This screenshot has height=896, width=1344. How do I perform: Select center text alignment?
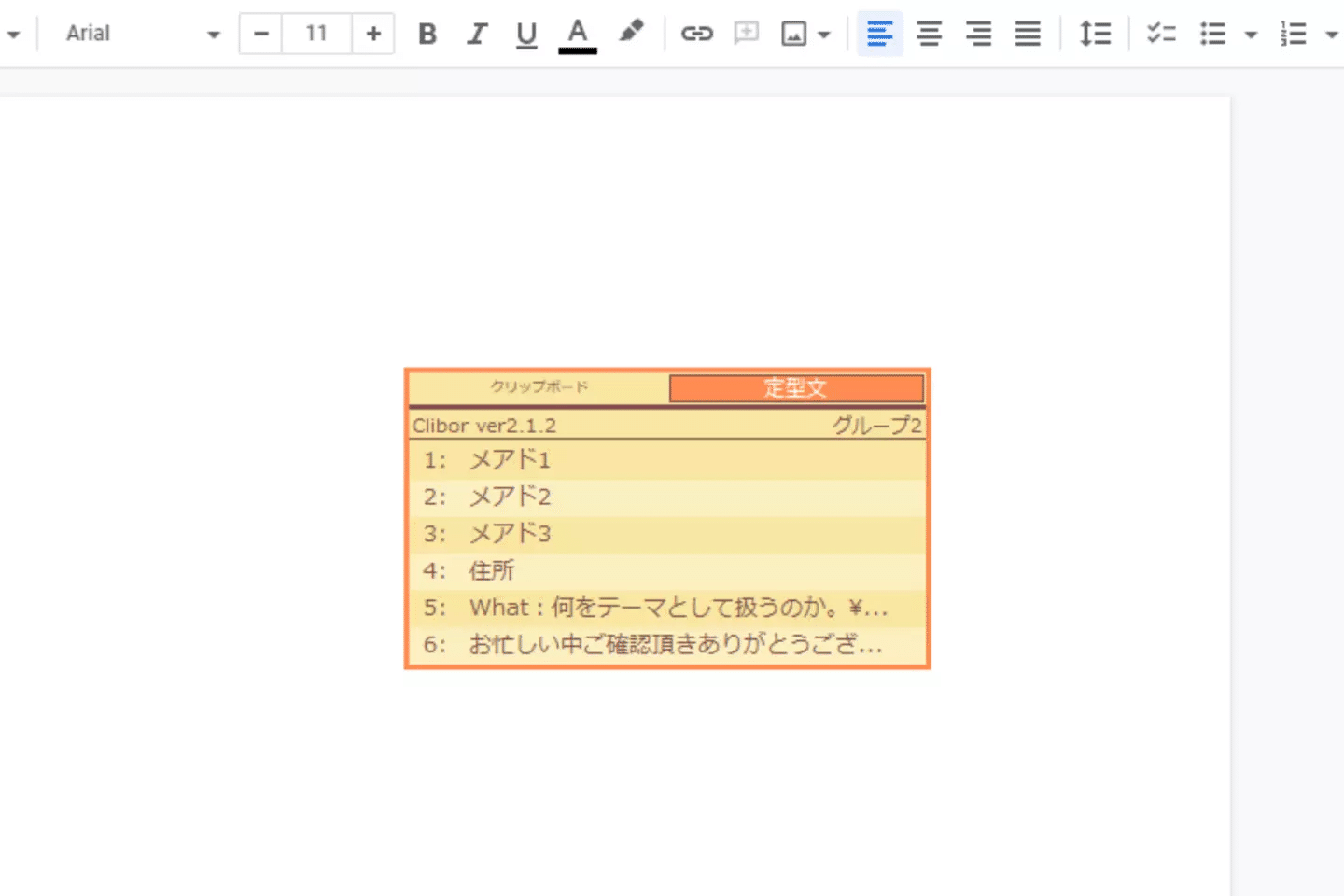[x=929, y=35]
